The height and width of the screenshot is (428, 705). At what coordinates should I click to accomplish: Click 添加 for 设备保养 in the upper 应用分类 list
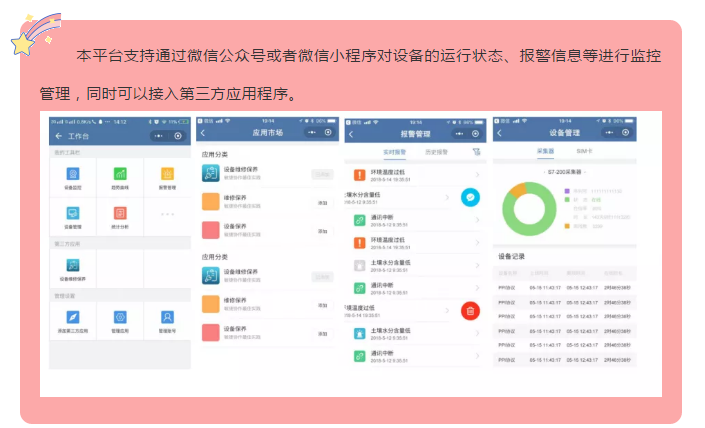pyautogui.click(x=323, y=231)
